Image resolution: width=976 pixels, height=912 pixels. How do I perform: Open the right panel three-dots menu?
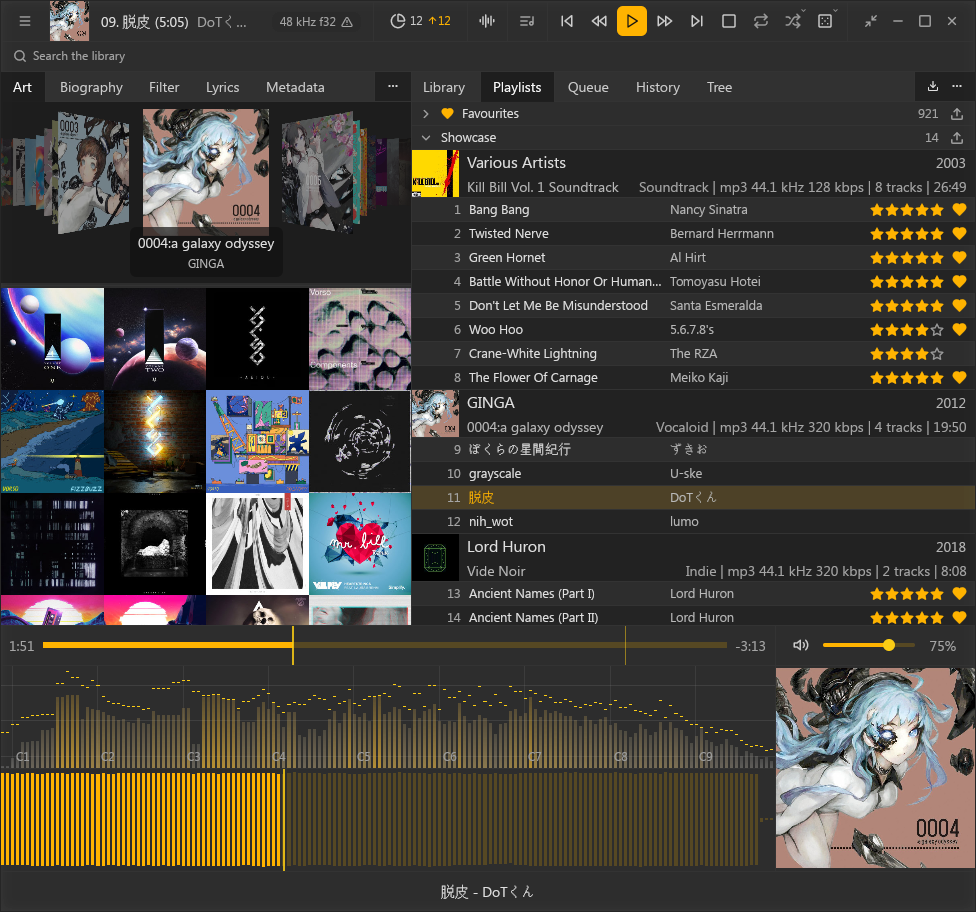pos(957,86)
